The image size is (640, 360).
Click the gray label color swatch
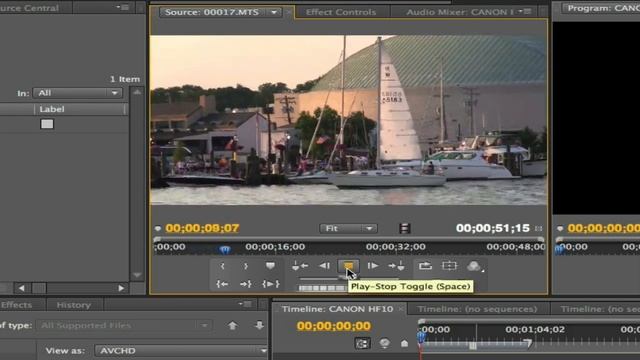[x=47, y=124]
